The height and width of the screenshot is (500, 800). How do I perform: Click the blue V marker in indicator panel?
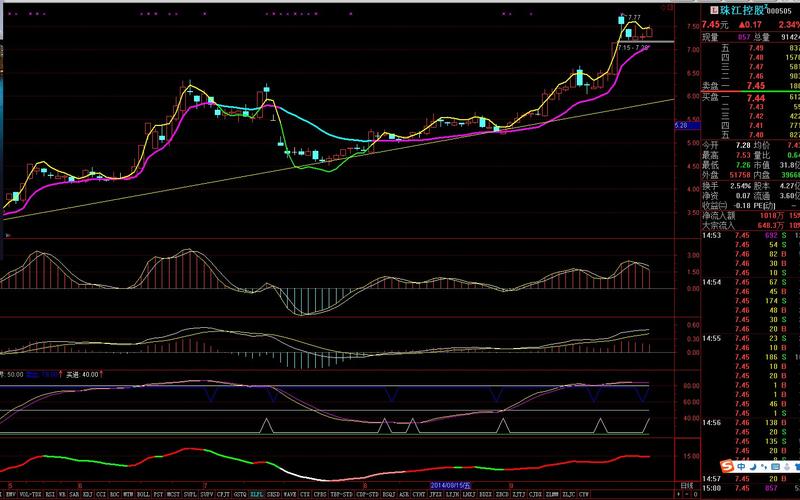pyautogui.click(x=211, y=396)
